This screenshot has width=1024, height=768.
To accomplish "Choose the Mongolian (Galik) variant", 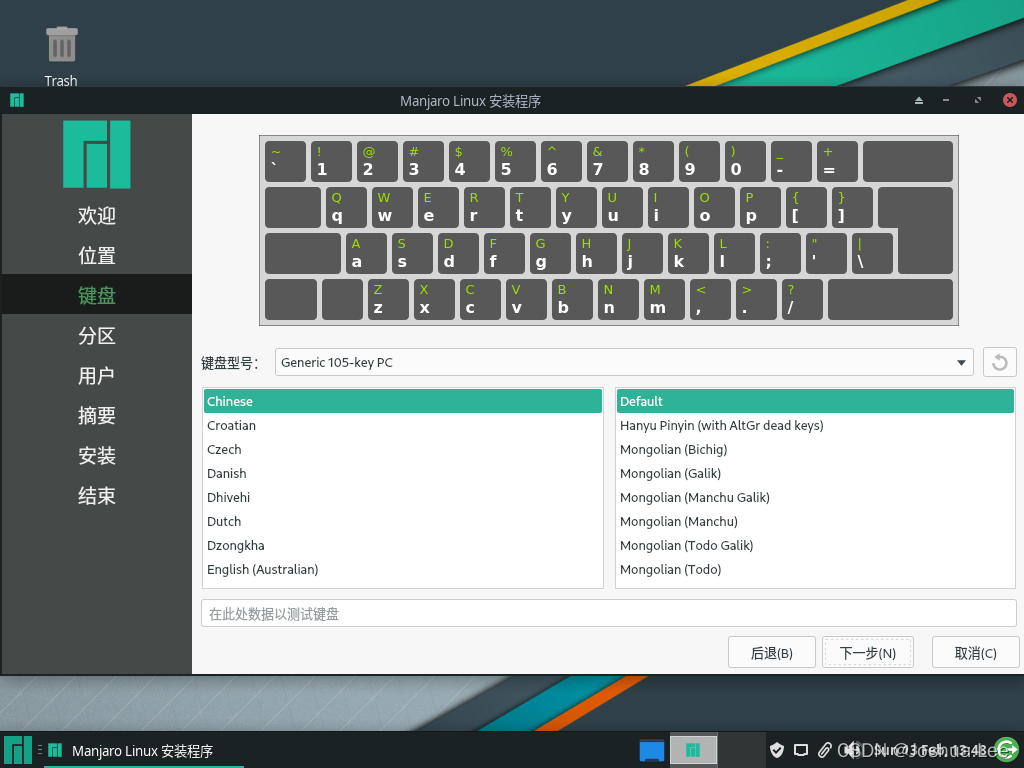I will coord(815,473).
